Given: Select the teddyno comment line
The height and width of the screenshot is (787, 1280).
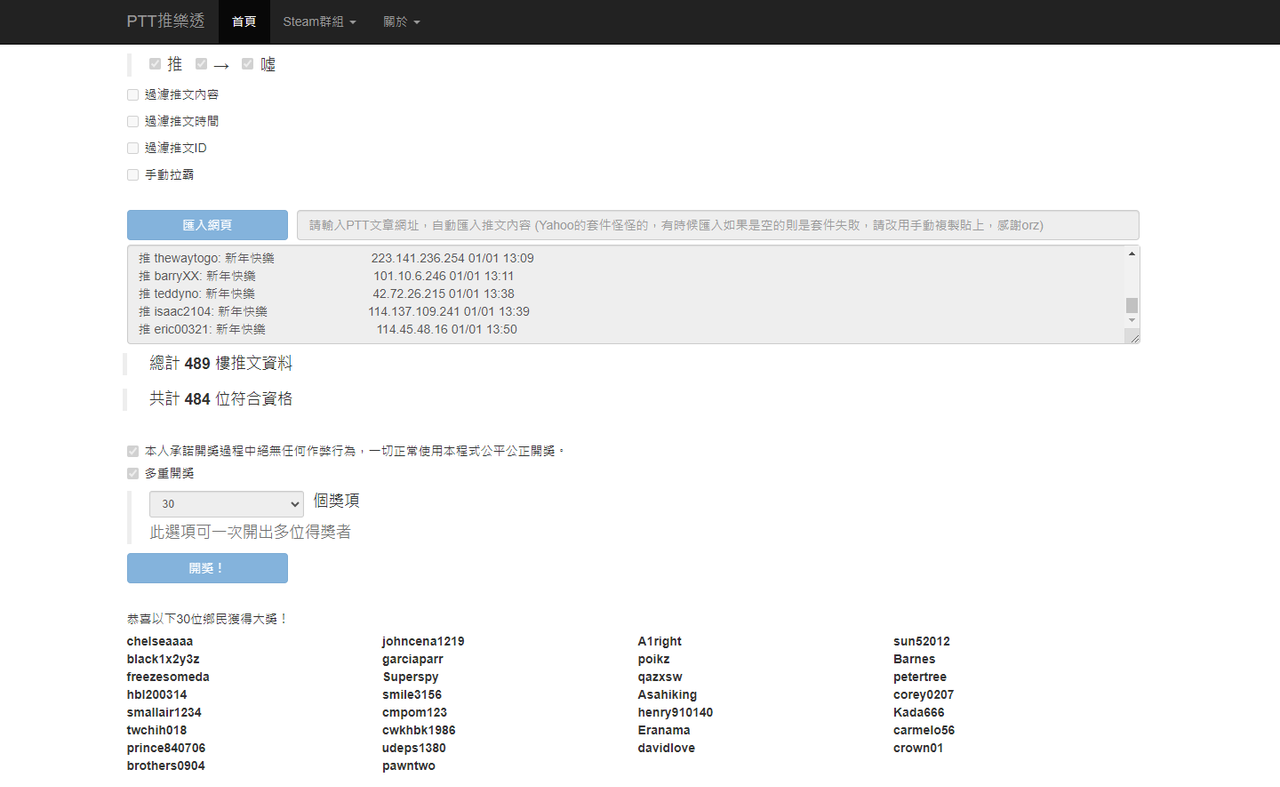Looking at the screenshot, I should (x=326, y=294).
